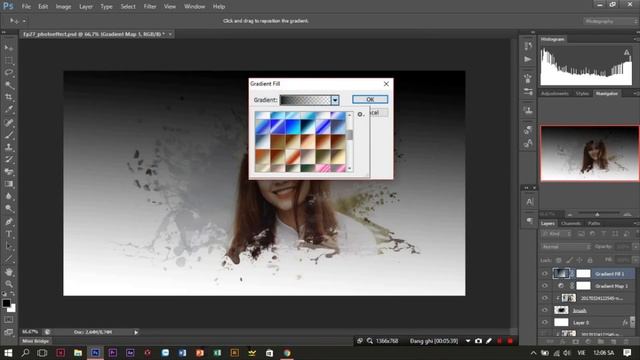Viewport: 640px width, 360px height.
Task: Select the Clone Stamp tool
Action: pyautogui.click(x=9, y=147)
